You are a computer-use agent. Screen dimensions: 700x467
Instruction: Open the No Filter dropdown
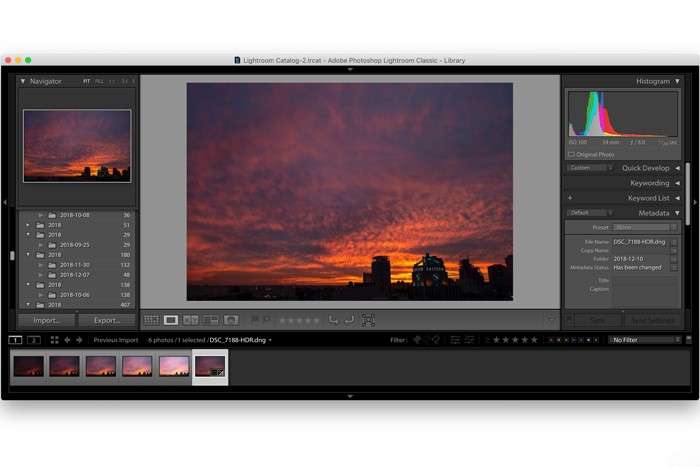[645, 340]
